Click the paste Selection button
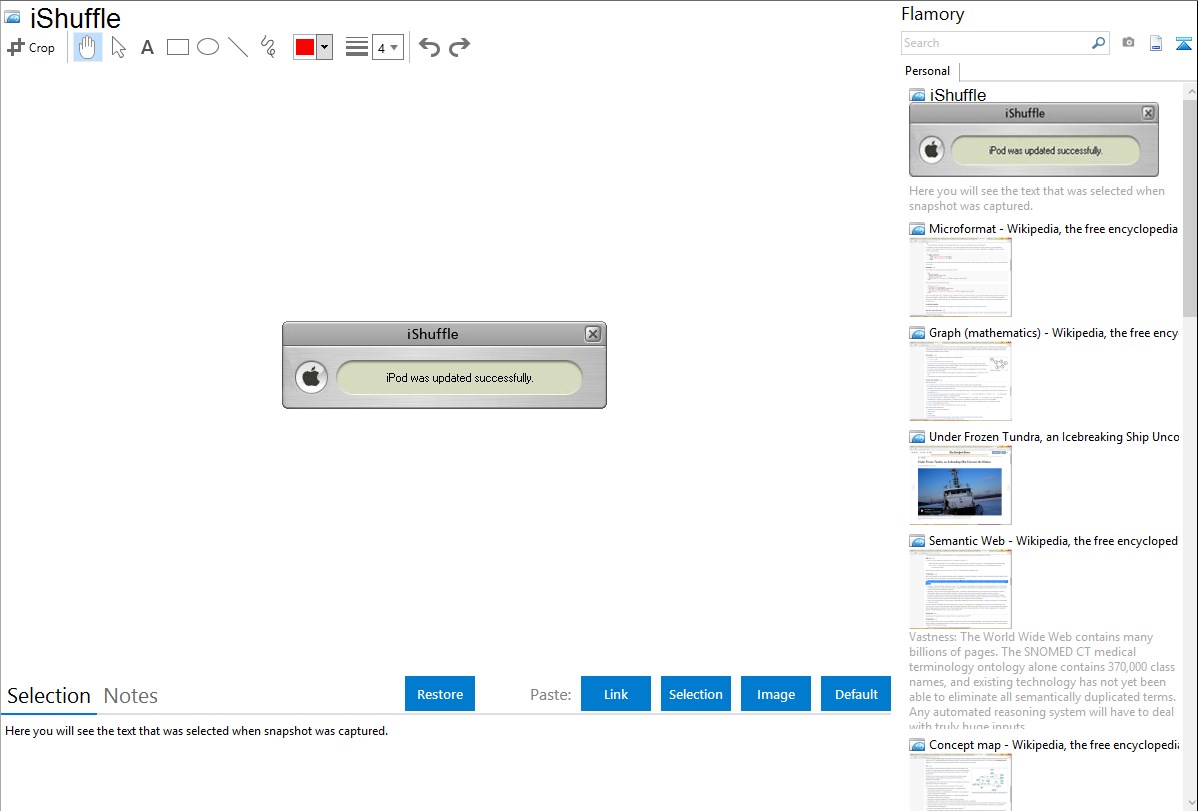Screen dimensions: 1198x811 click(x=696, y=694)
